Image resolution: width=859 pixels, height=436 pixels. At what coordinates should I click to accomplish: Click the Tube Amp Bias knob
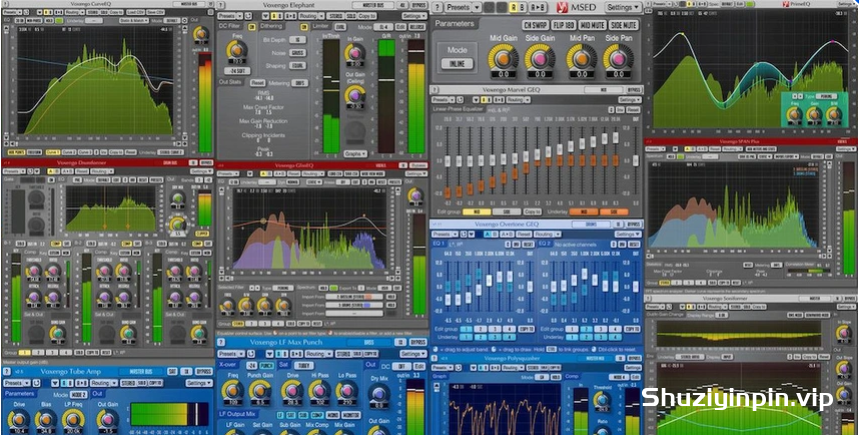click(45, 420)
